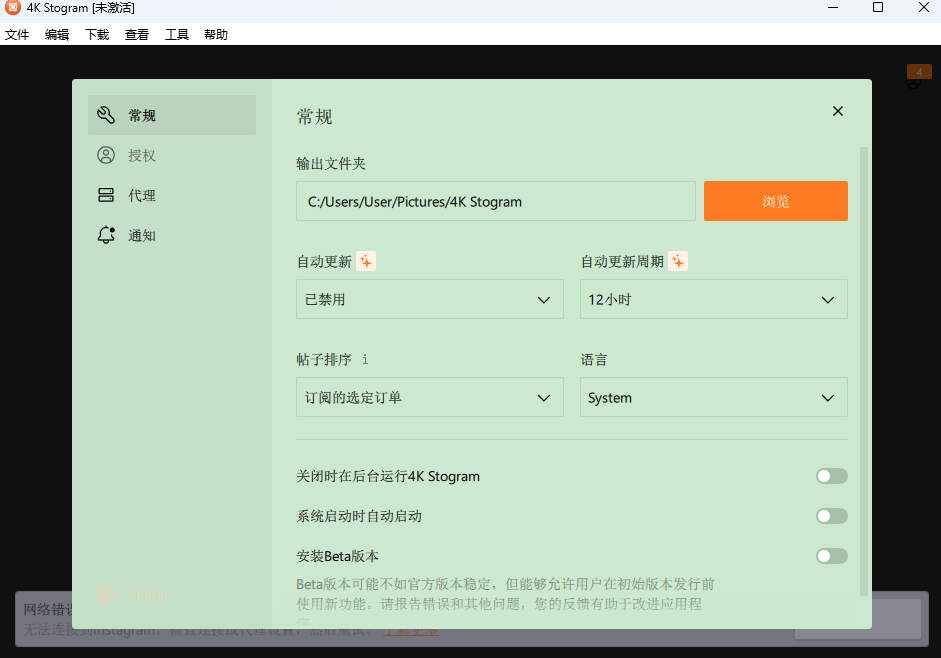941x658 pixels.
Task: Expand the 语言 dropdown set to System
Action: click(713, 397)
